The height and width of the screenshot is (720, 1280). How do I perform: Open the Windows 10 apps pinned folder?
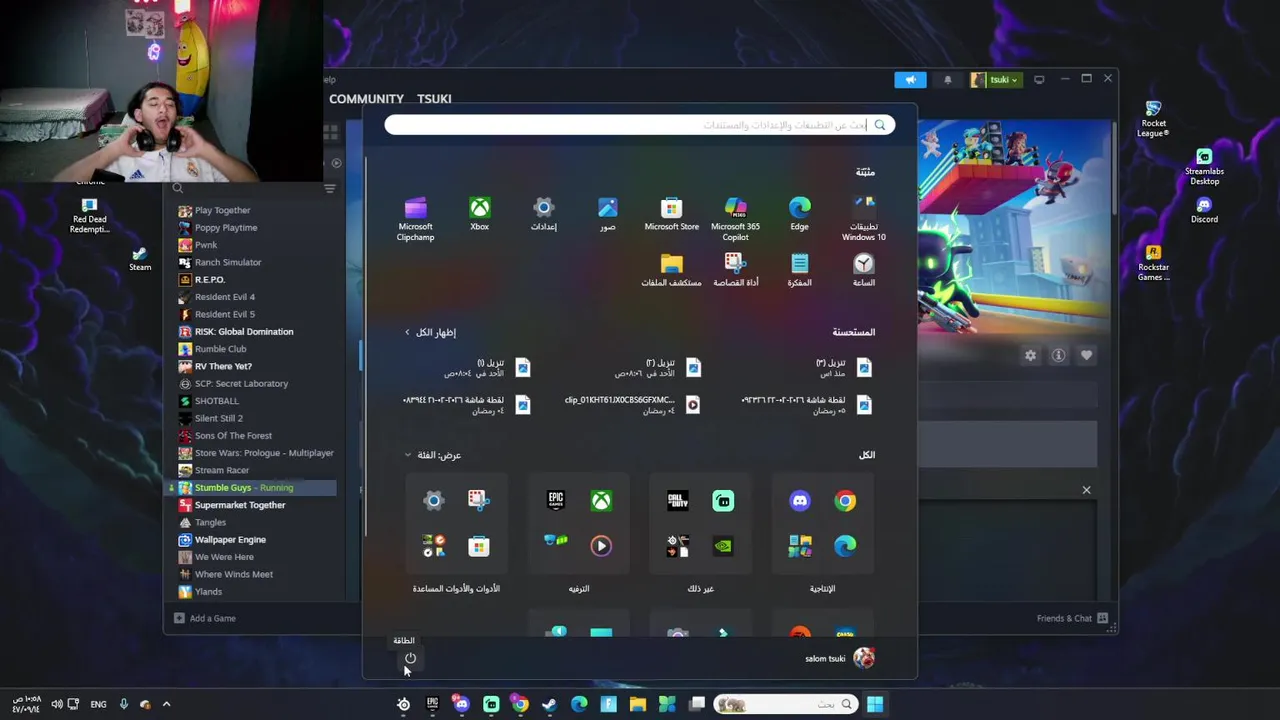click(x=864, y=219)
